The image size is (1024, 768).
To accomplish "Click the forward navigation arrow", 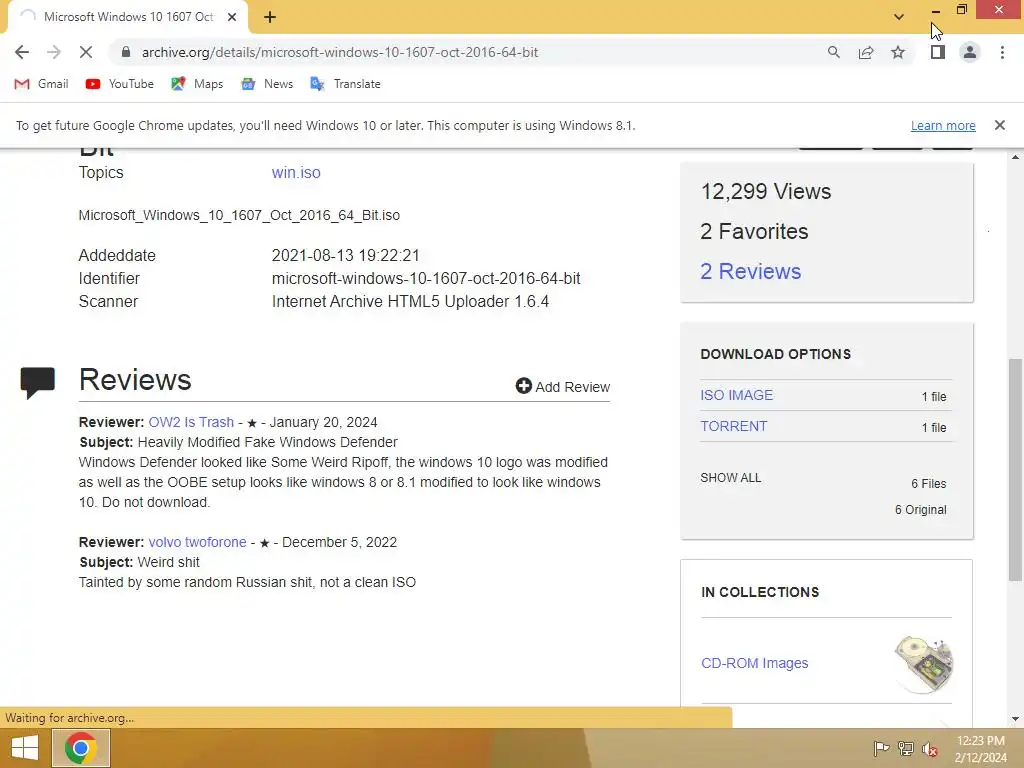I will 54,52.
